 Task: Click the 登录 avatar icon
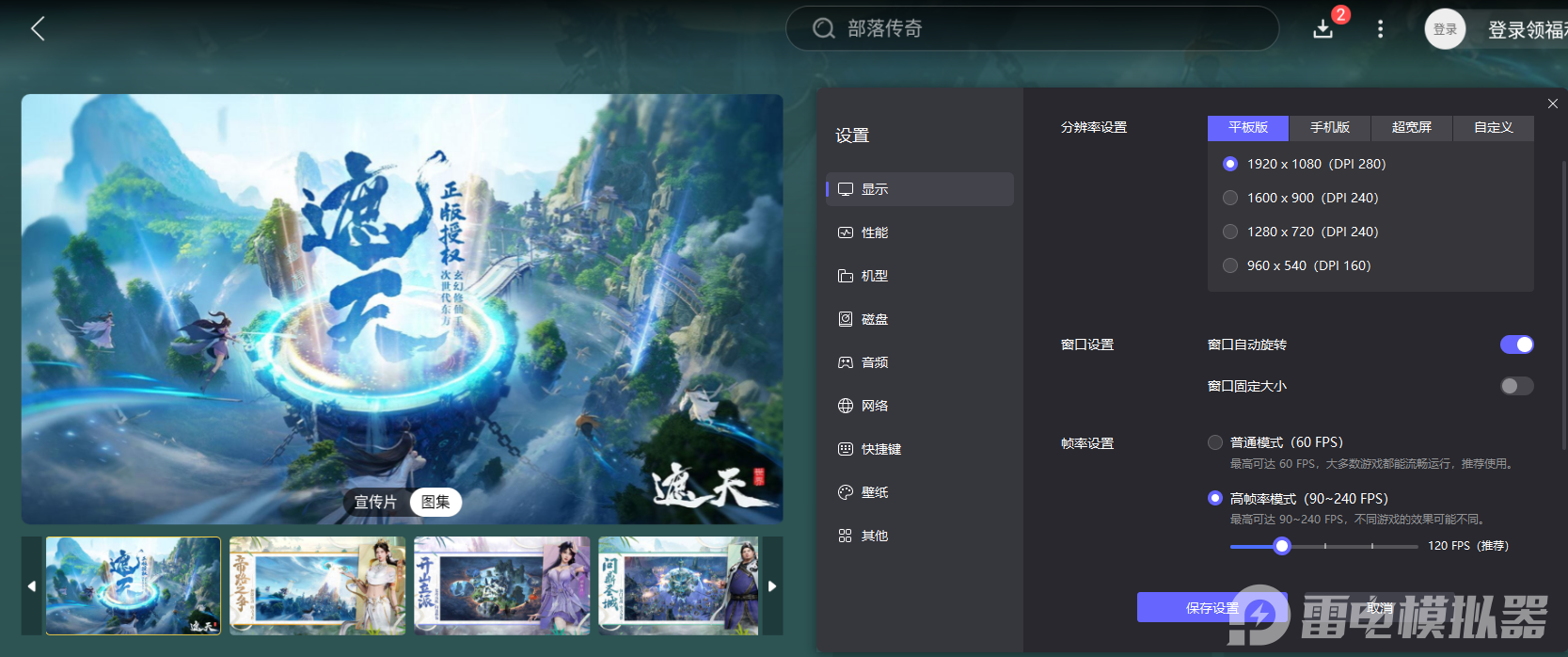click(1445, 29)
